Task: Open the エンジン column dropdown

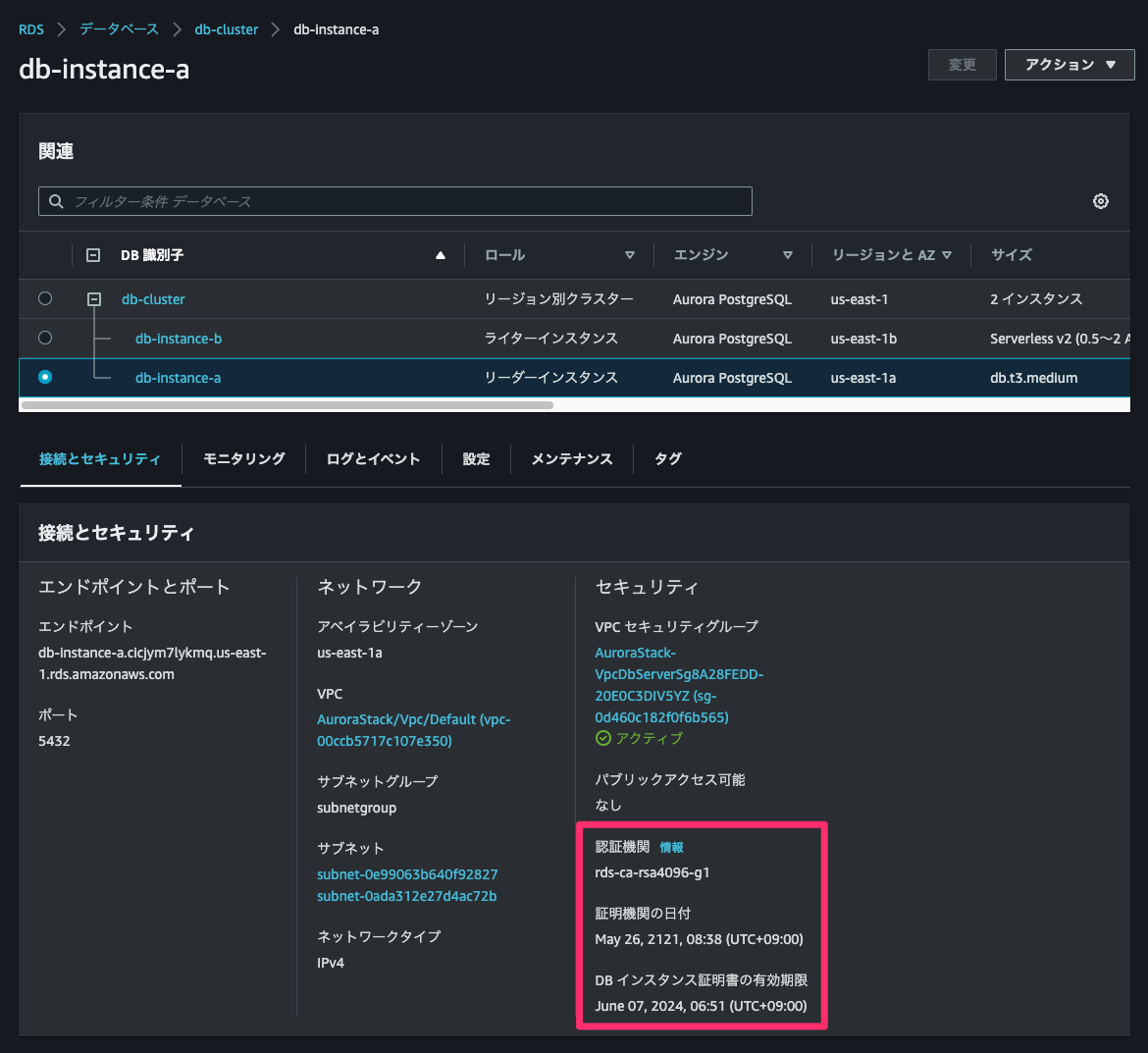Action: (788, 254)
